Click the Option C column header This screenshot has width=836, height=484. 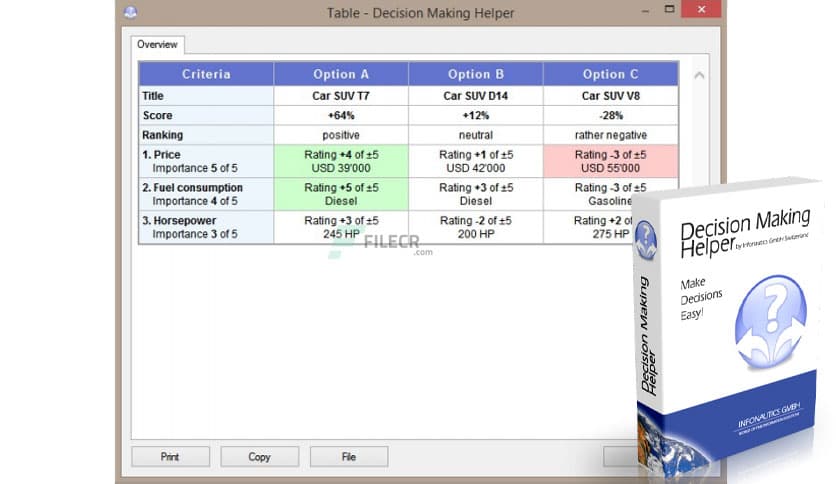(610, 74)
